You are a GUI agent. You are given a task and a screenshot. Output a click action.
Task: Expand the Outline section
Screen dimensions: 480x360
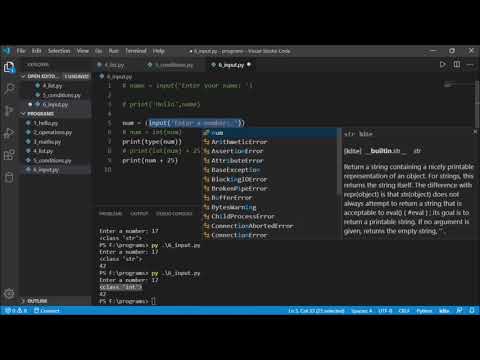point(55,301)
